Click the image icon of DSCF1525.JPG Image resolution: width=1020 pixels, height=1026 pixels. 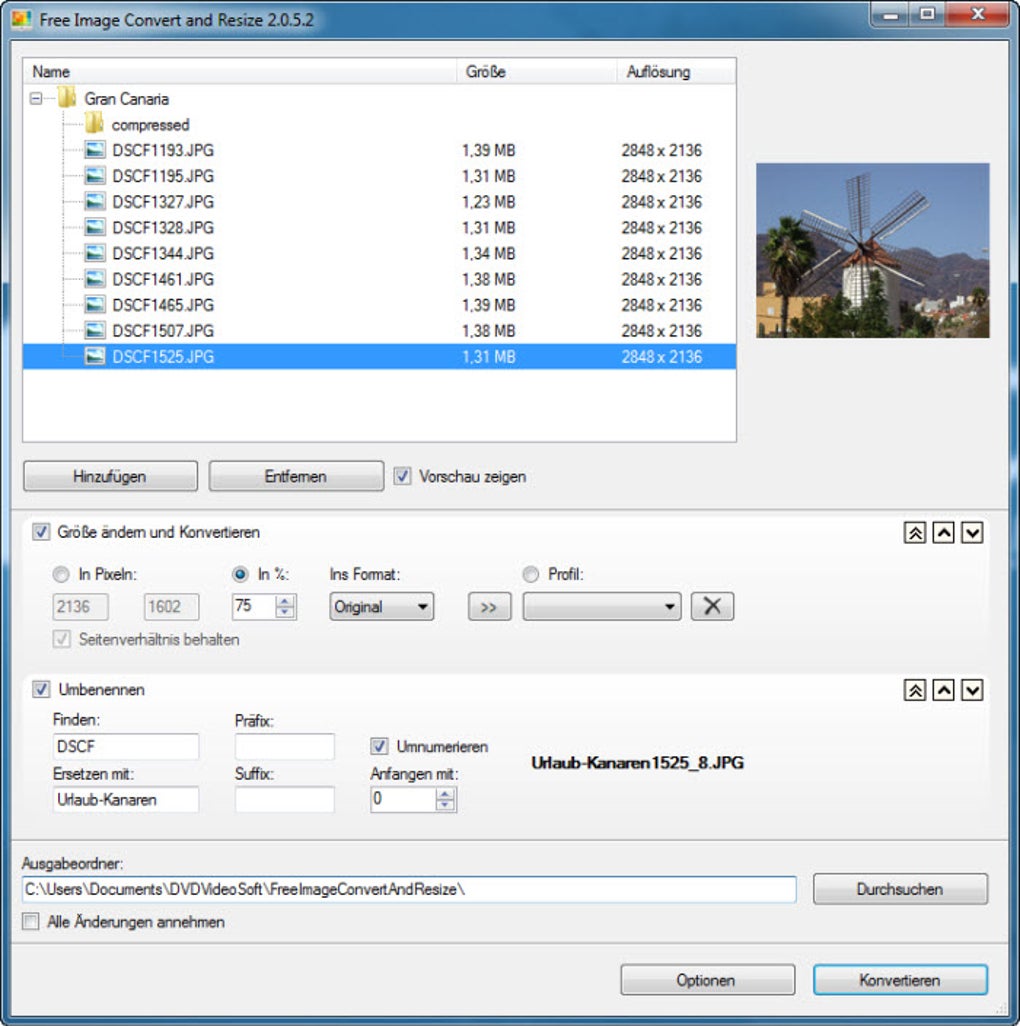pos(95,357)
